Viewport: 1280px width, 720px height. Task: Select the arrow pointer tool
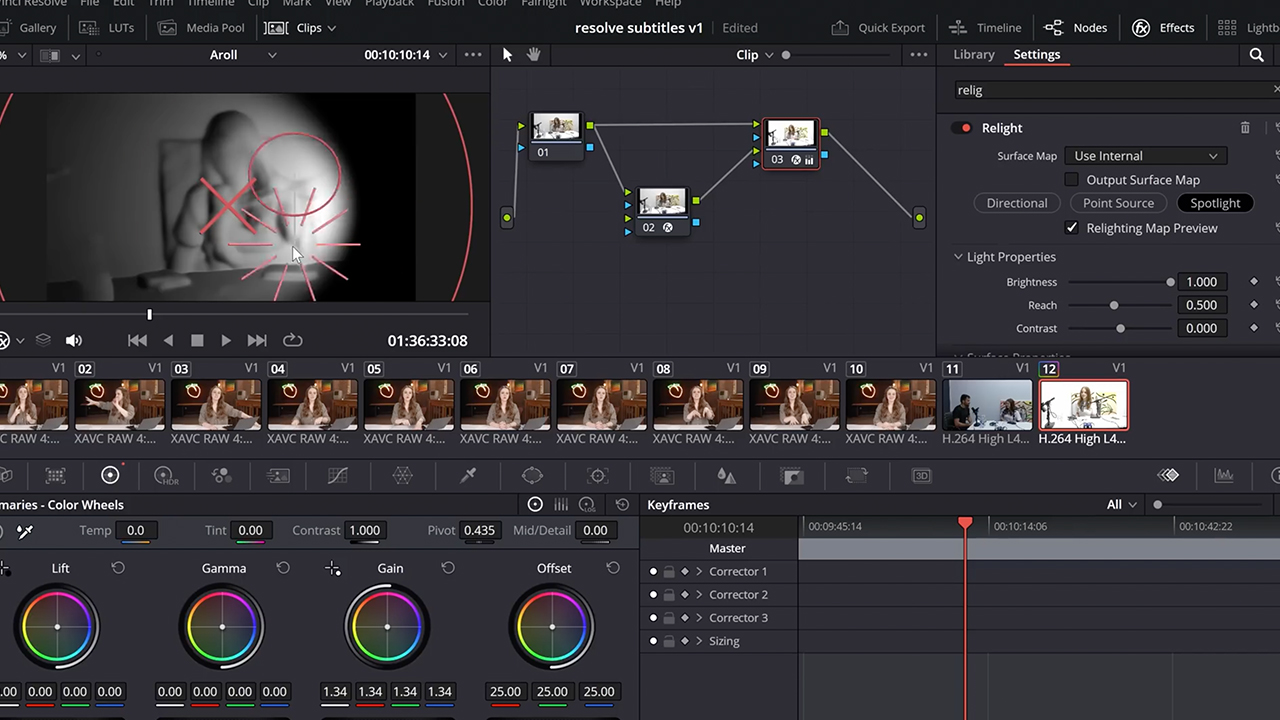(x=507, y=55)
